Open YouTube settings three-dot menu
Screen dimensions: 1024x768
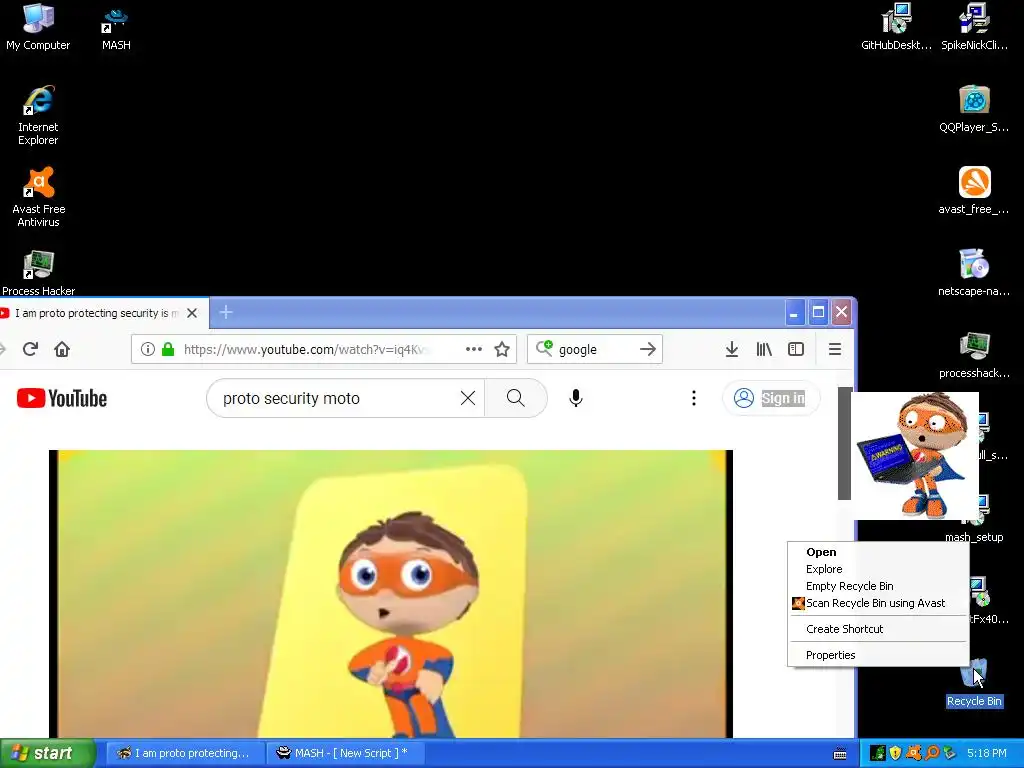click(694, 398)
